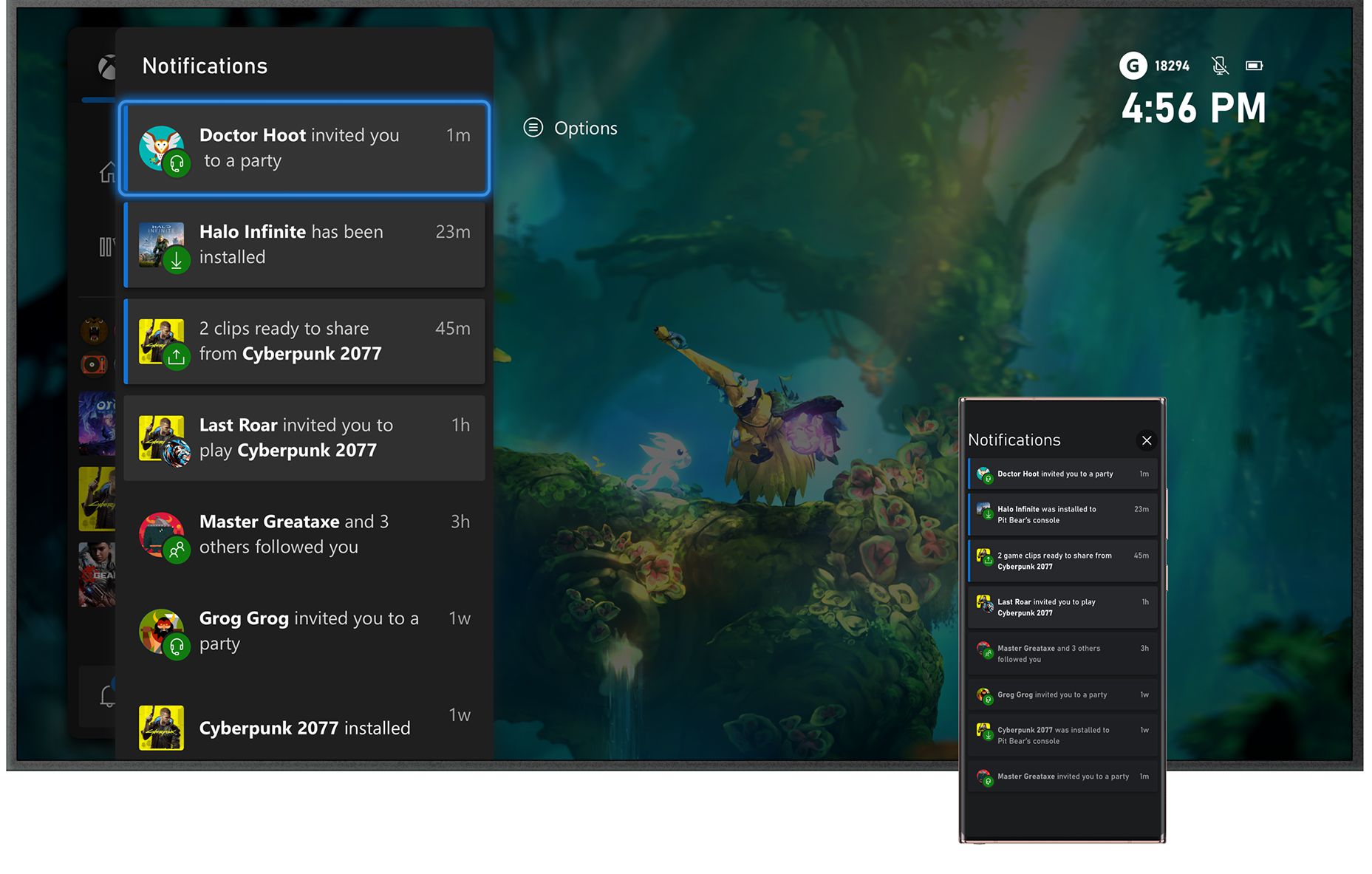Open Grog Grog party invite on console
Image resolution: width=1372 pixels, height=874 pixels.
pyautogui.click(x=304, y=632)
